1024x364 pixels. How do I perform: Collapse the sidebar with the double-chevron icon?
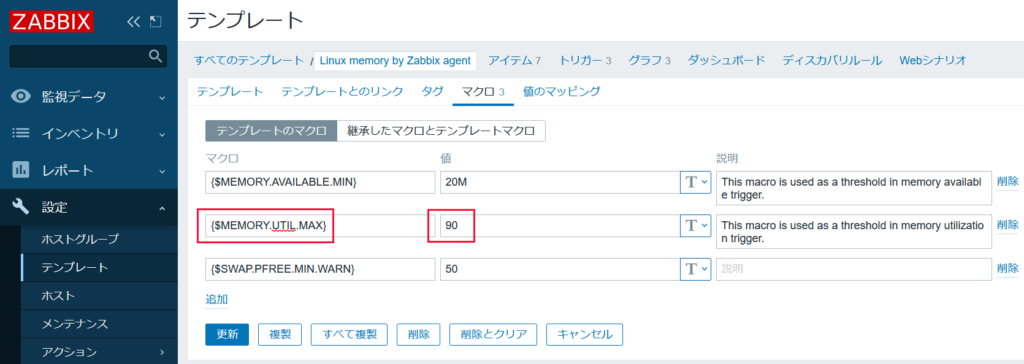(133, 22)
